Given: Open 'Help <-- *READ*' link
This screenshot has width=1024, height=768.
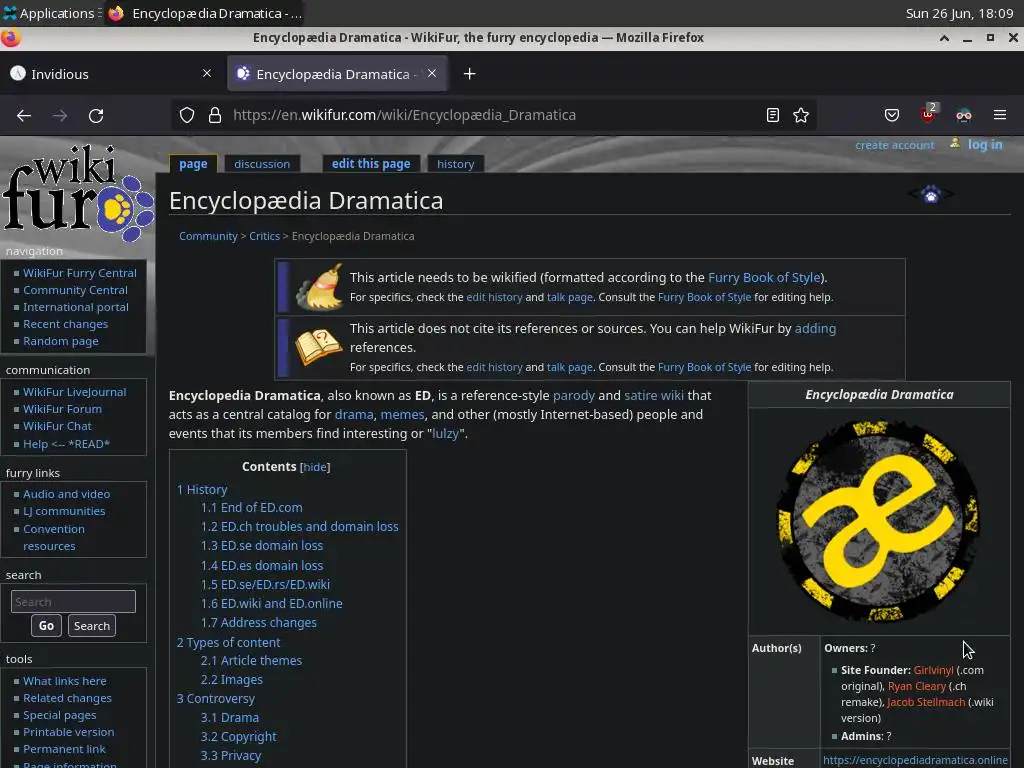Looking at the screenshot, I should (66, 443).
